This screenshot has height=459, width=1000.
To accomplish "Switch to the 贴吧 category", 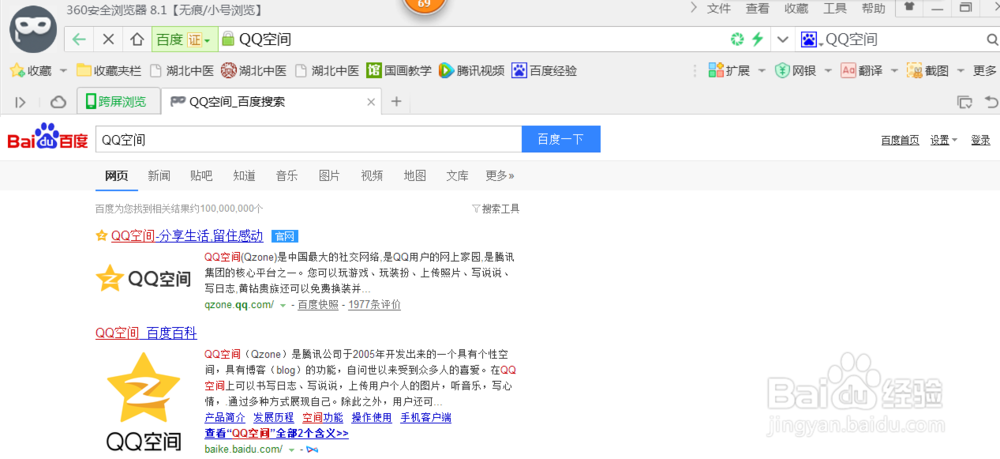I will tap(202, 175).
